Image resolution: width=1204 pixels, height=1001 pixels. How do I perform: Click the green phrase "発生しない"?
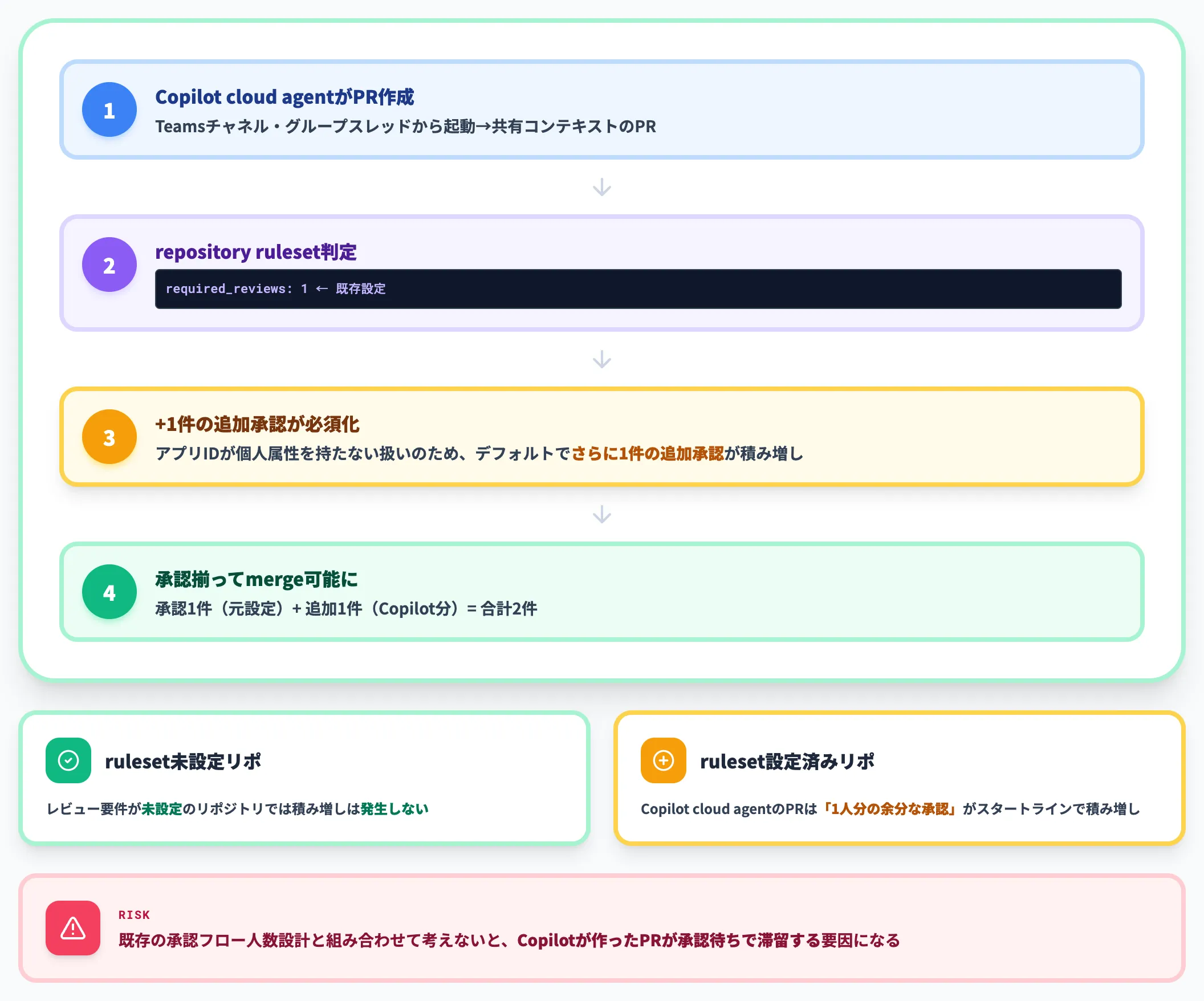(394, 809)
